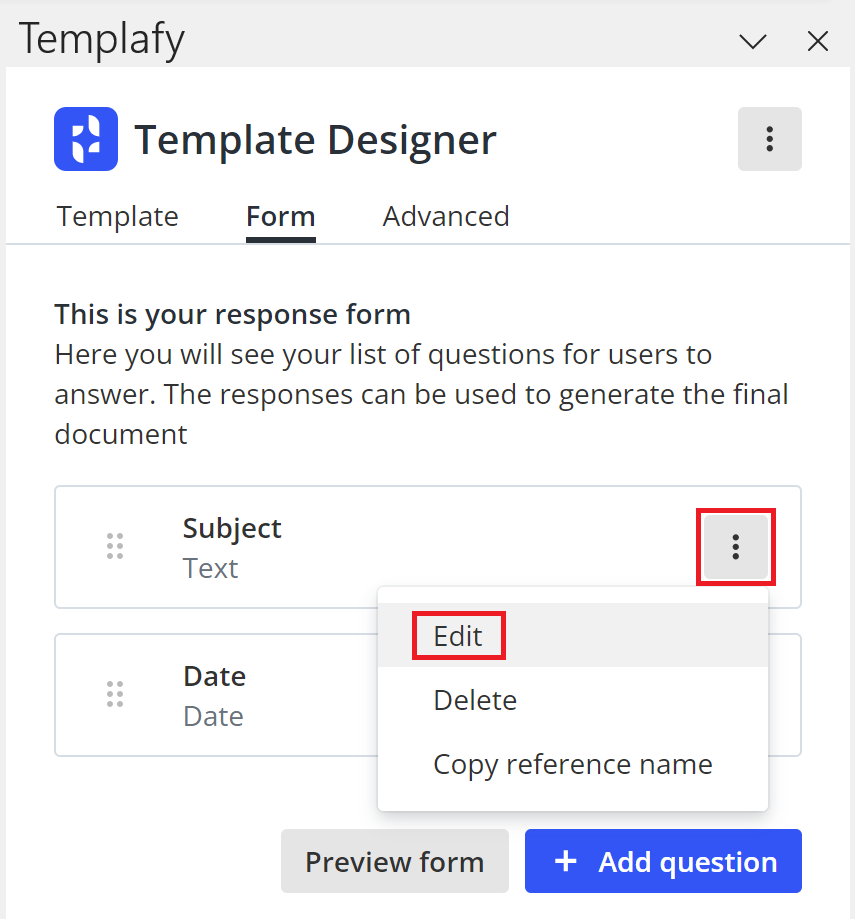The height and width of the screenshot is (919, 855).
Task: Open the Subject question three-dot menu
Action: pyautogui.click(x=735, y=547)
